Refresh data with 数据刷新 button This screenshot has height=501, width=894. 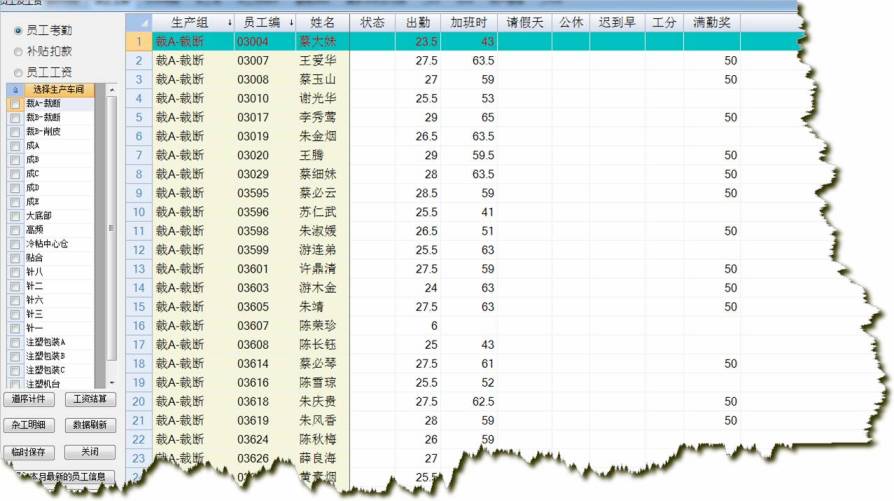pos(90,425)
